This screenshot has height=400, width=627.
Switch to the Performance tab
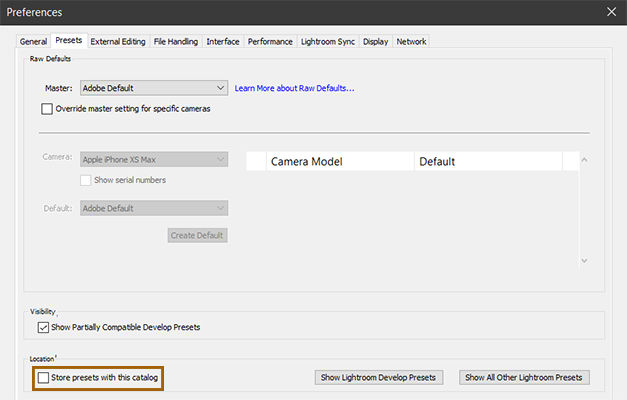(x=270, y=42)
